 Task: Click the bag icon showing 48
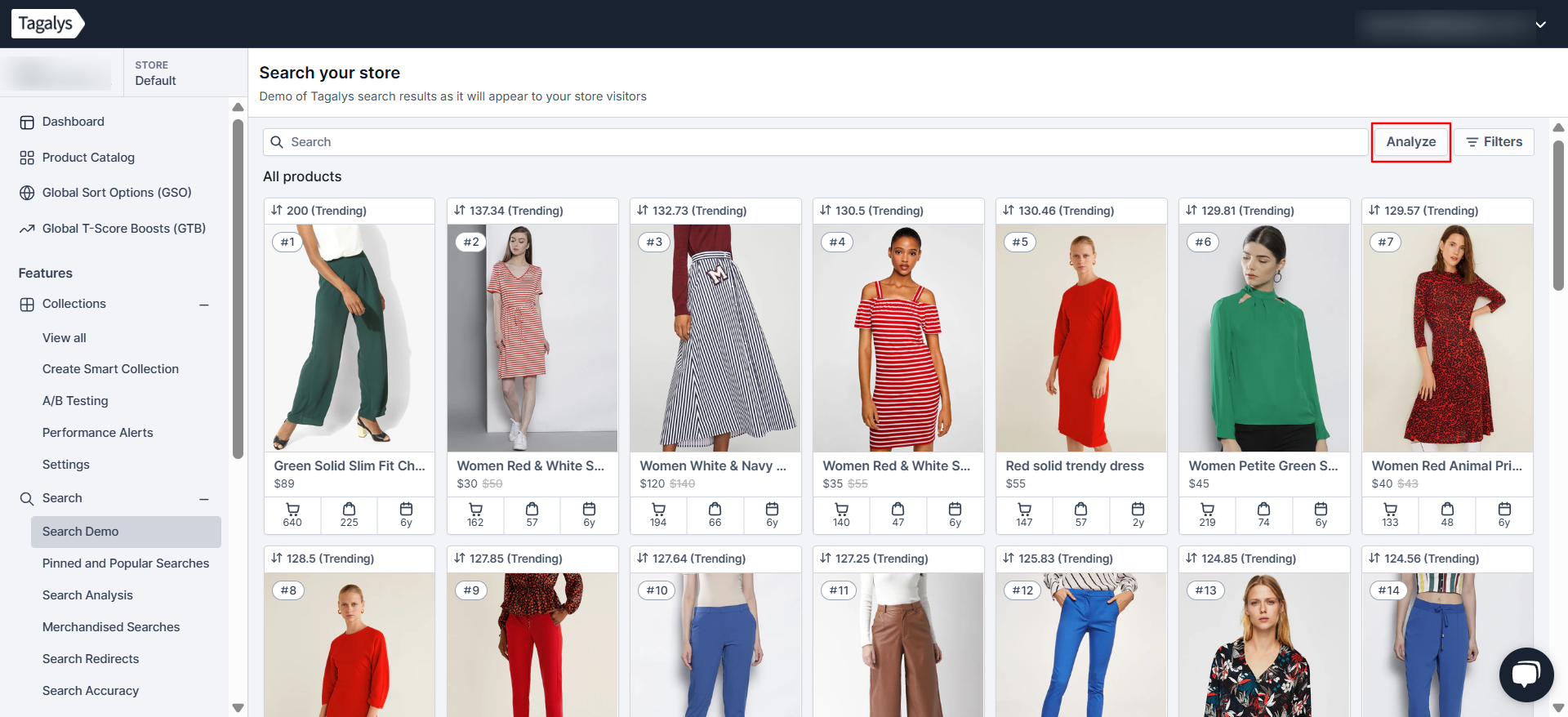(1447, 509)
